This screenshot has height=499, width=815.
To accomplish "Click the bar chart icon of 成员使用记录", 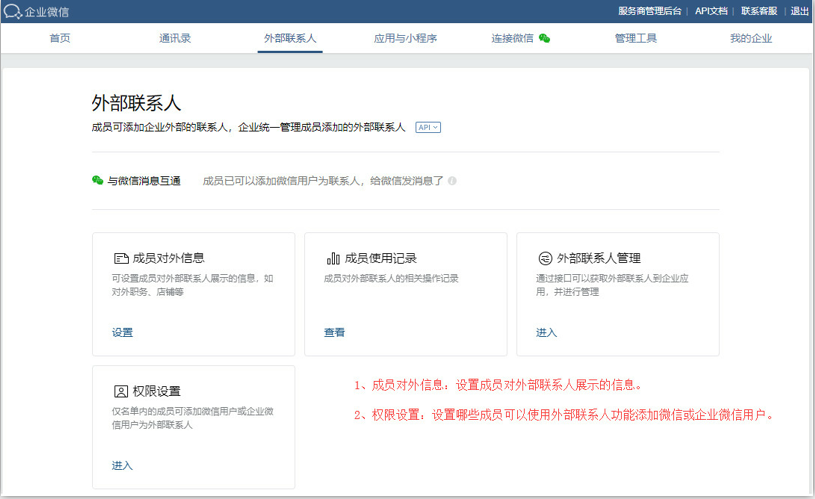I will click(333, 258).
